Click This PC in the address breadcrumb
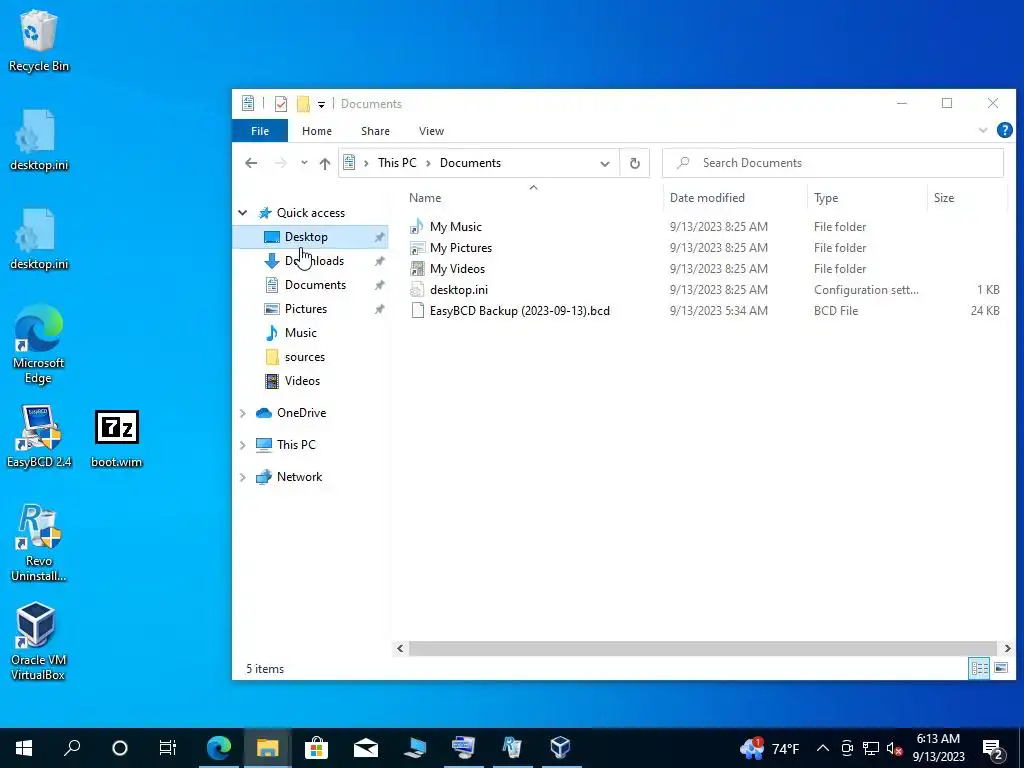 pos(397,163)
